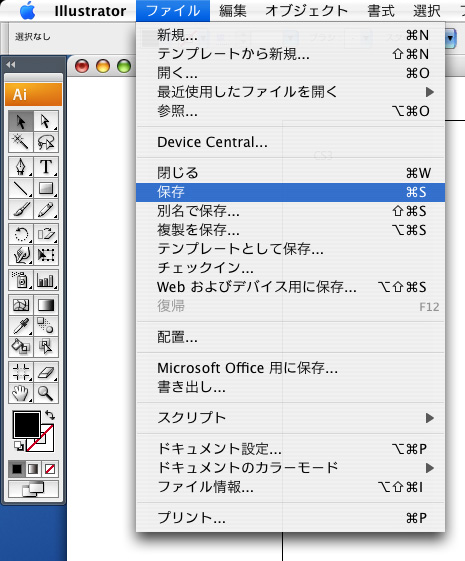Image resolution: width=465 pixels, height=561 pixels.
Task: Choose 別名で保存... menu item
Action: (x=290, y=211)
